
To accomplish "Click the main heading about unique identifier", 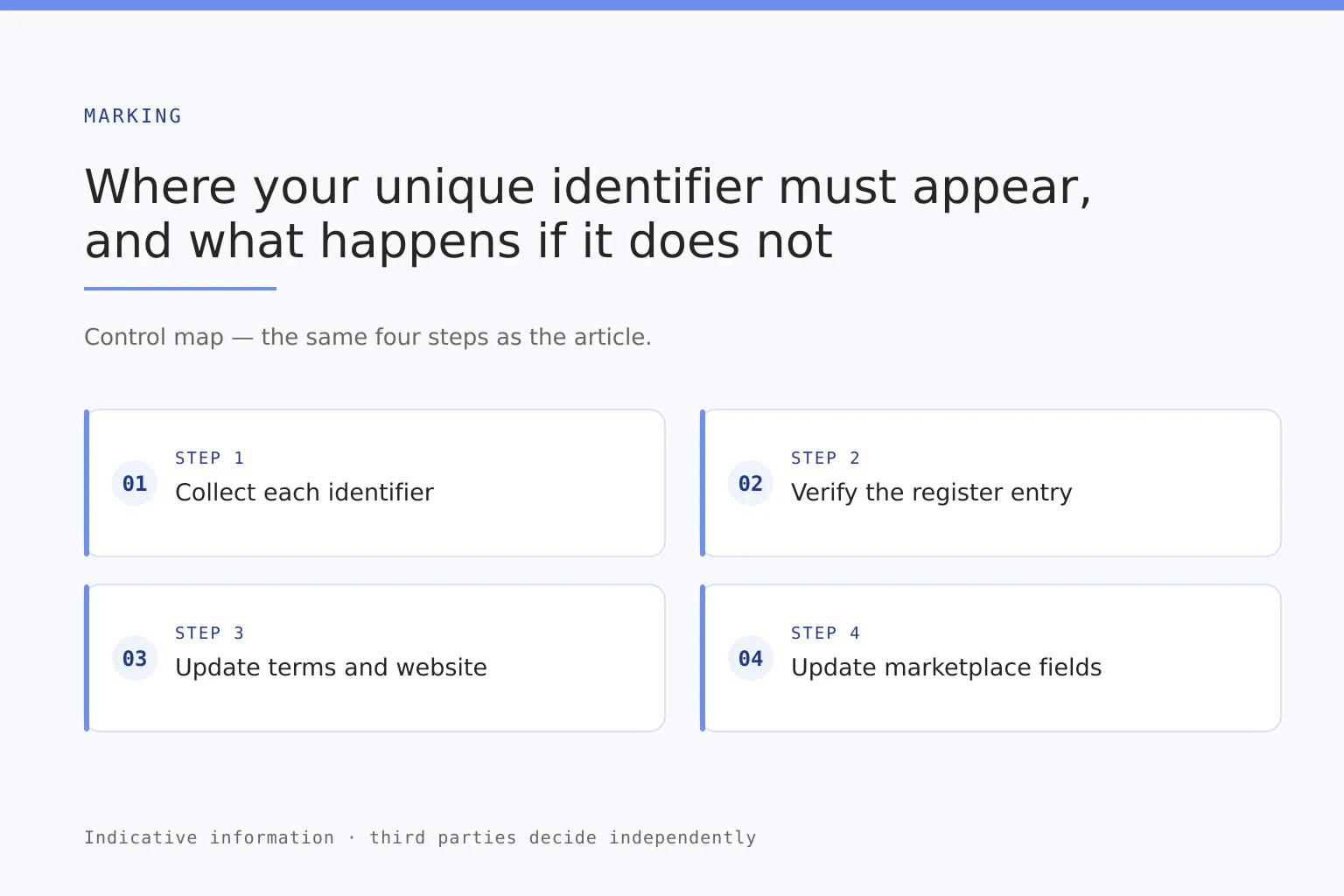I will pyautogui.click(x=588, y=213).
